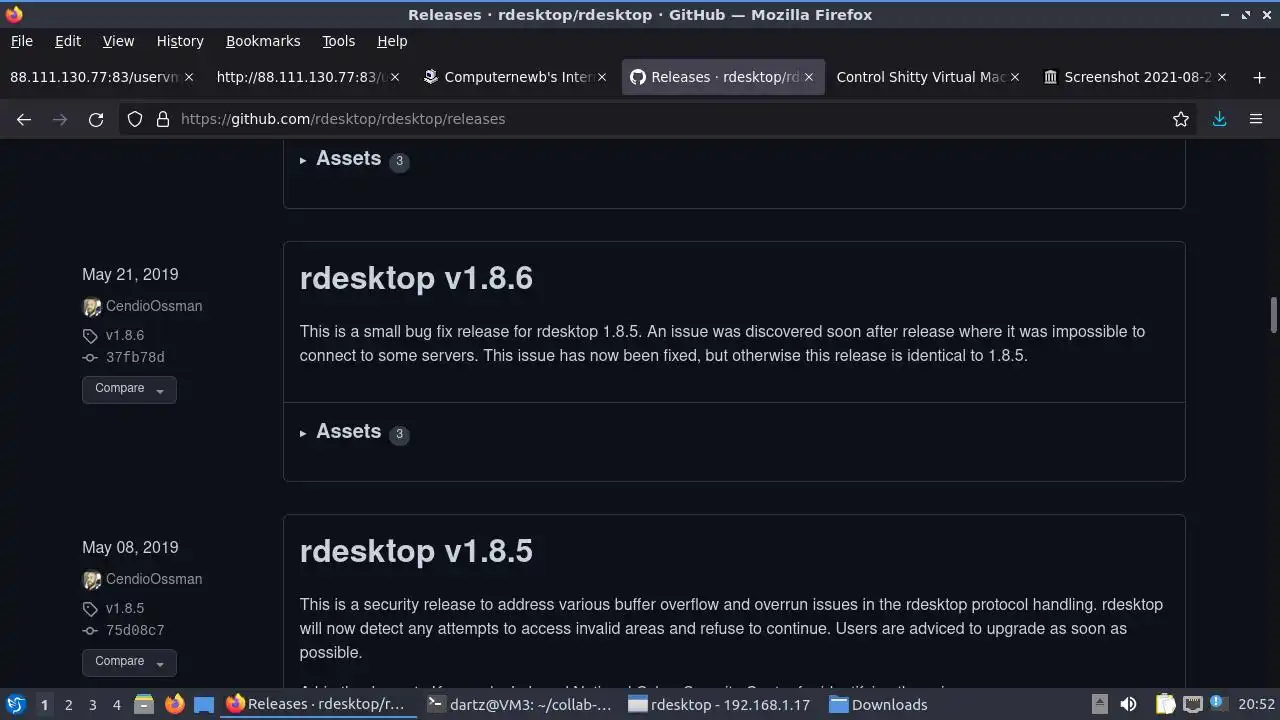Open the View menu
The image size is (1280, 720).
118,41
